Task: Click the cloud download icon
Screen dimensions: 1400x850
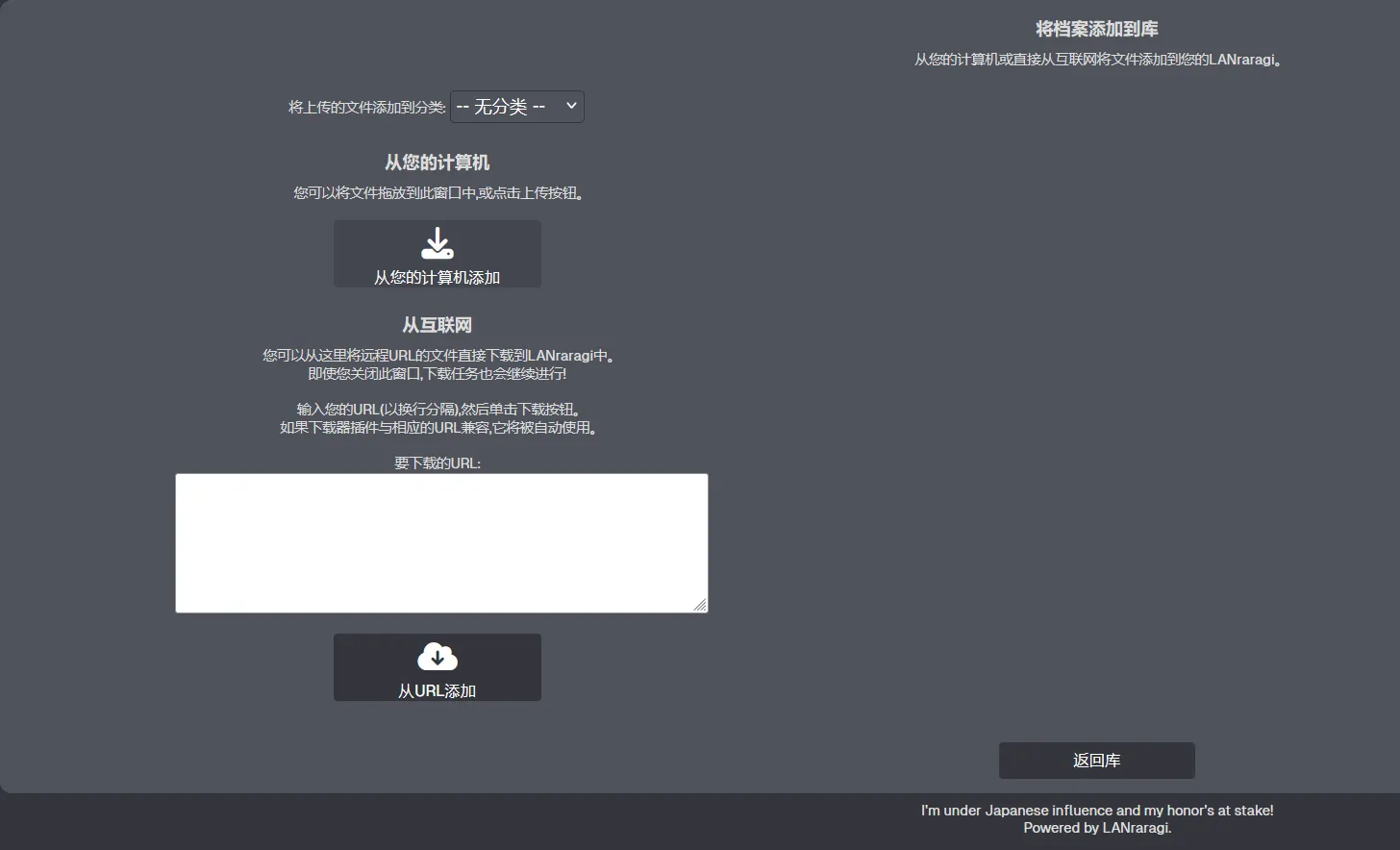Action: click(437, 657)
